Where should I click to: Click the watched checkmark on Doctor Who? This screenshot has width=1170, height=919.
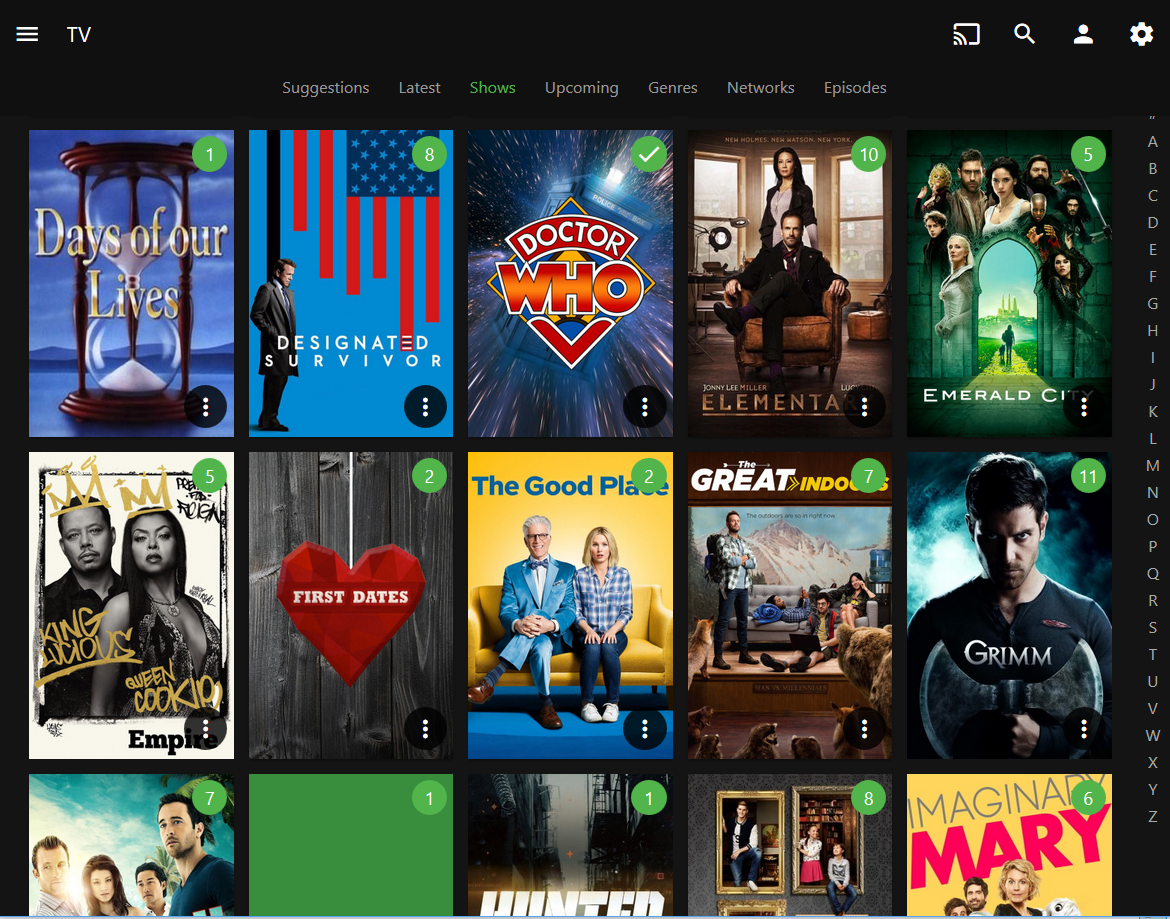tap(648, 154)
